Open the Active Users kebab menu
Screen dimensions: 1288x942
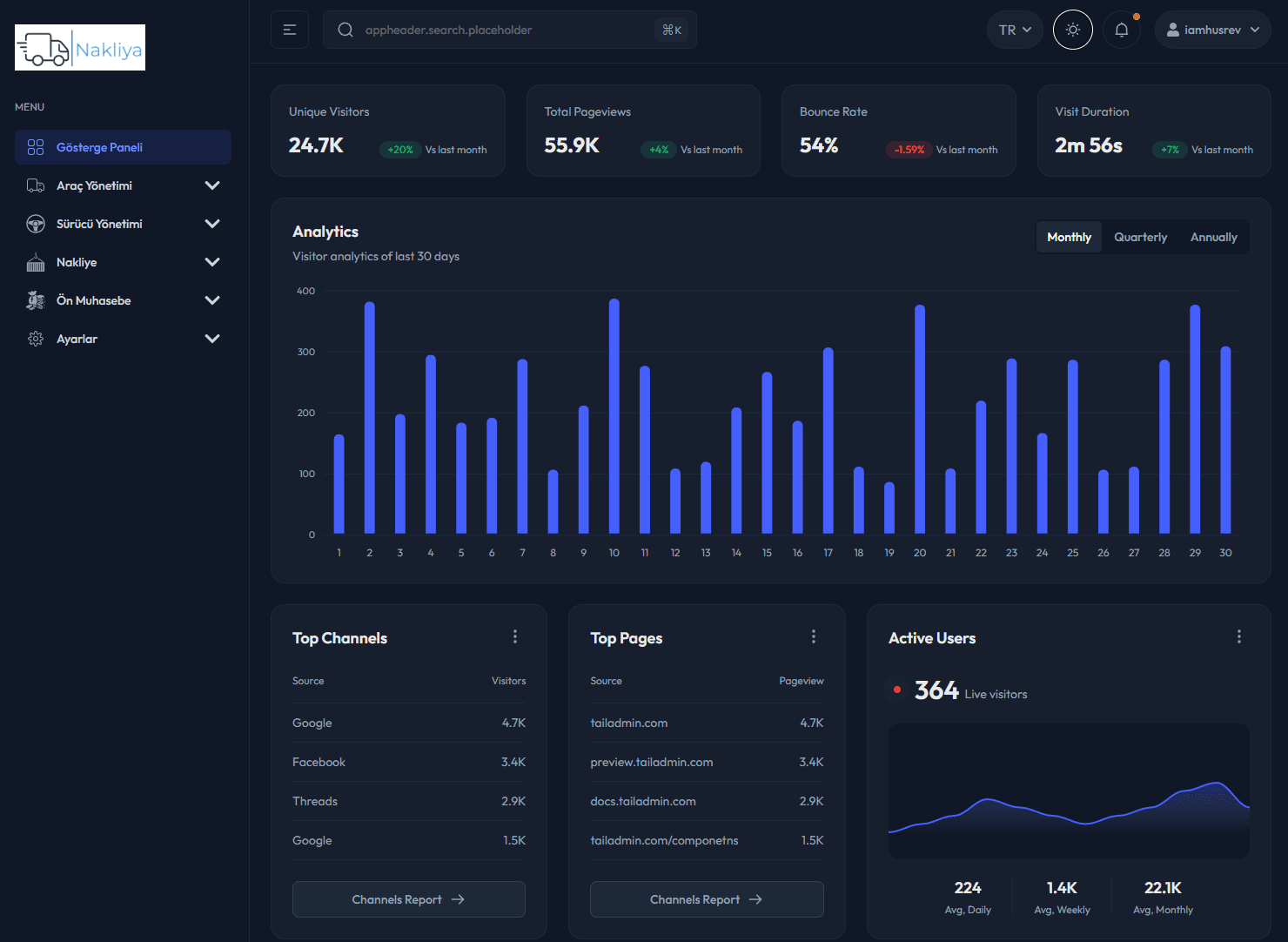coord(1238,636)
